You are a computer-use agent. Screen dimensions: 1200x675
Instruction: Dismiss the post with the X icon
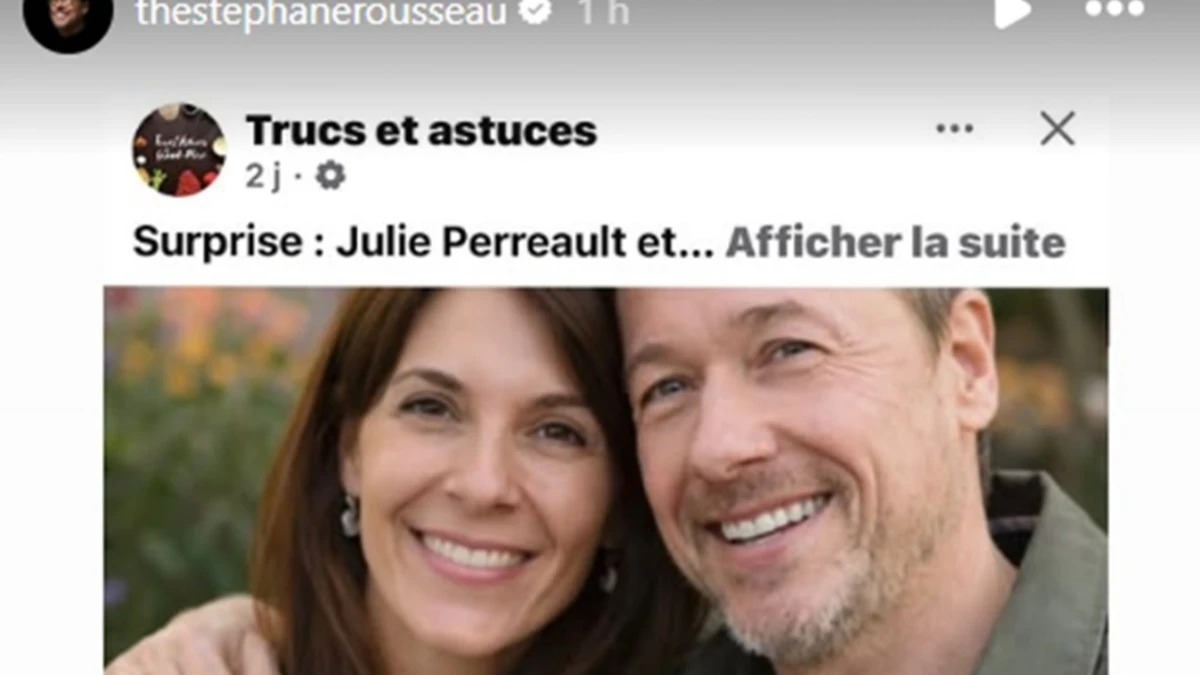[1057, 128]
